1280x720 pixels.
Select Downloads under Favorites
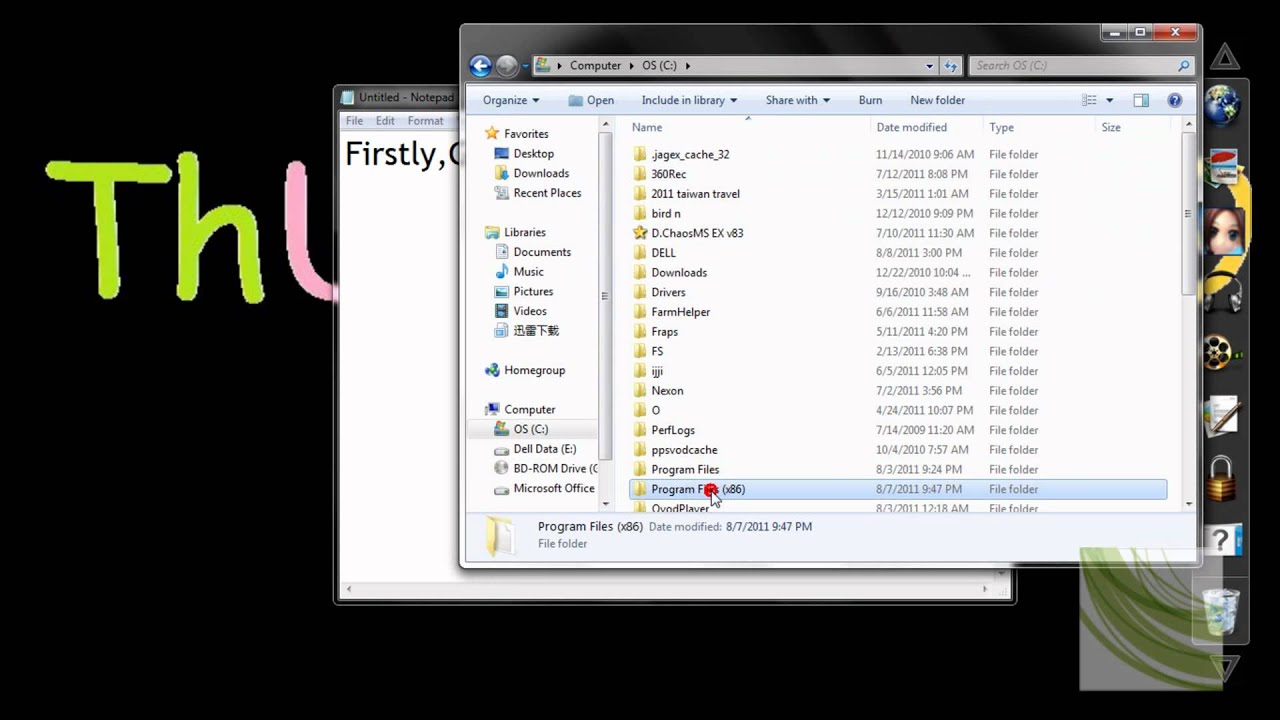pos(541,173)
